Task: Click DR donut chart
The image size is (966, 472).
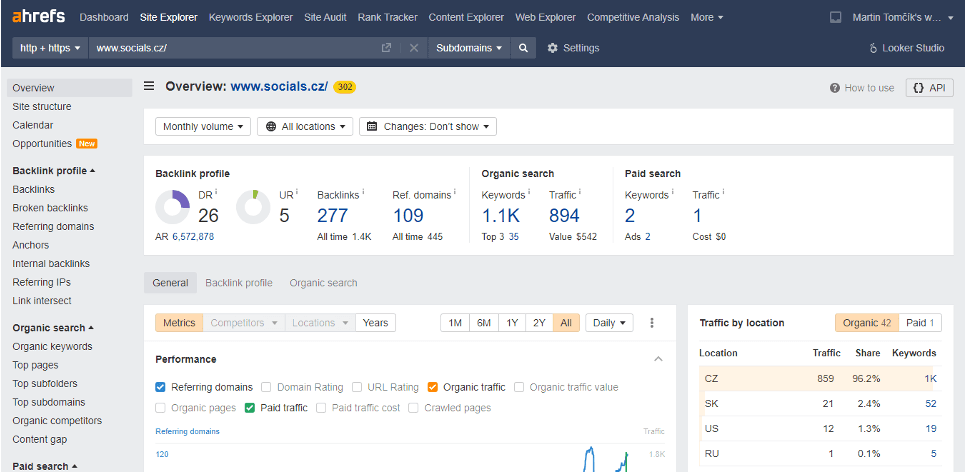Action: [172, 207]
